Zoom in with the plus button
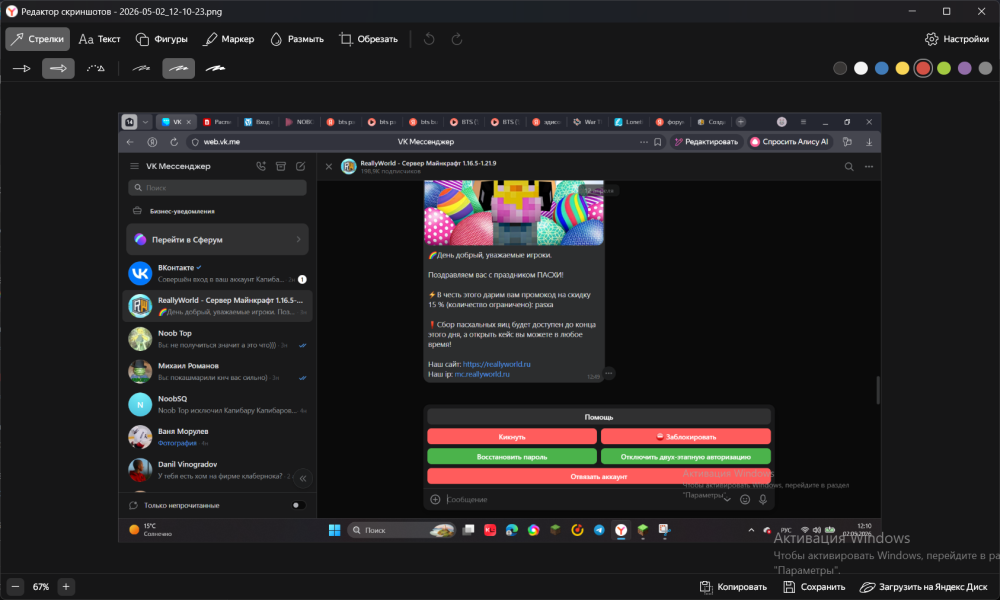The height and width of the screenshot is (600, 1000). [66, 587]
